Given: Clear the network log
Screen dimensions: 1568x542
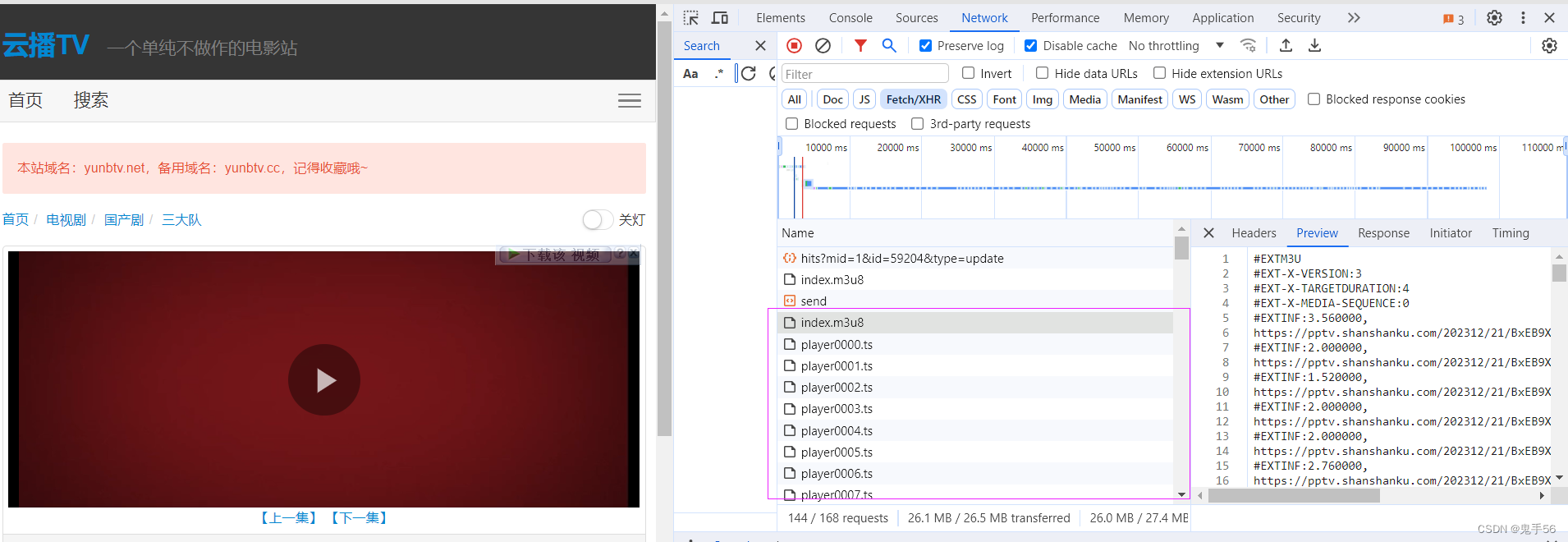Looking at the screenshot, I should pos(823,45).
